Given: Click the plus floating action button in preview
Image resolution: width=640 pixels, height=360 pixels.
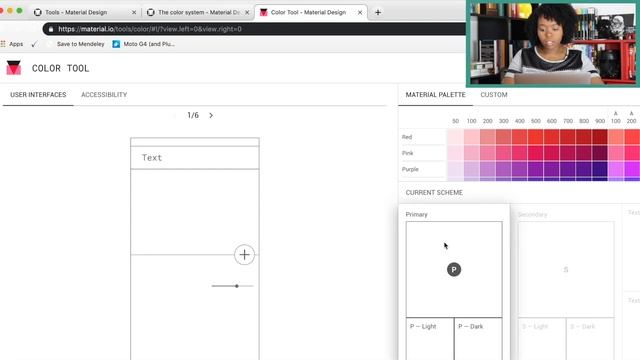Looking at the screenshot, I should 244,255.
